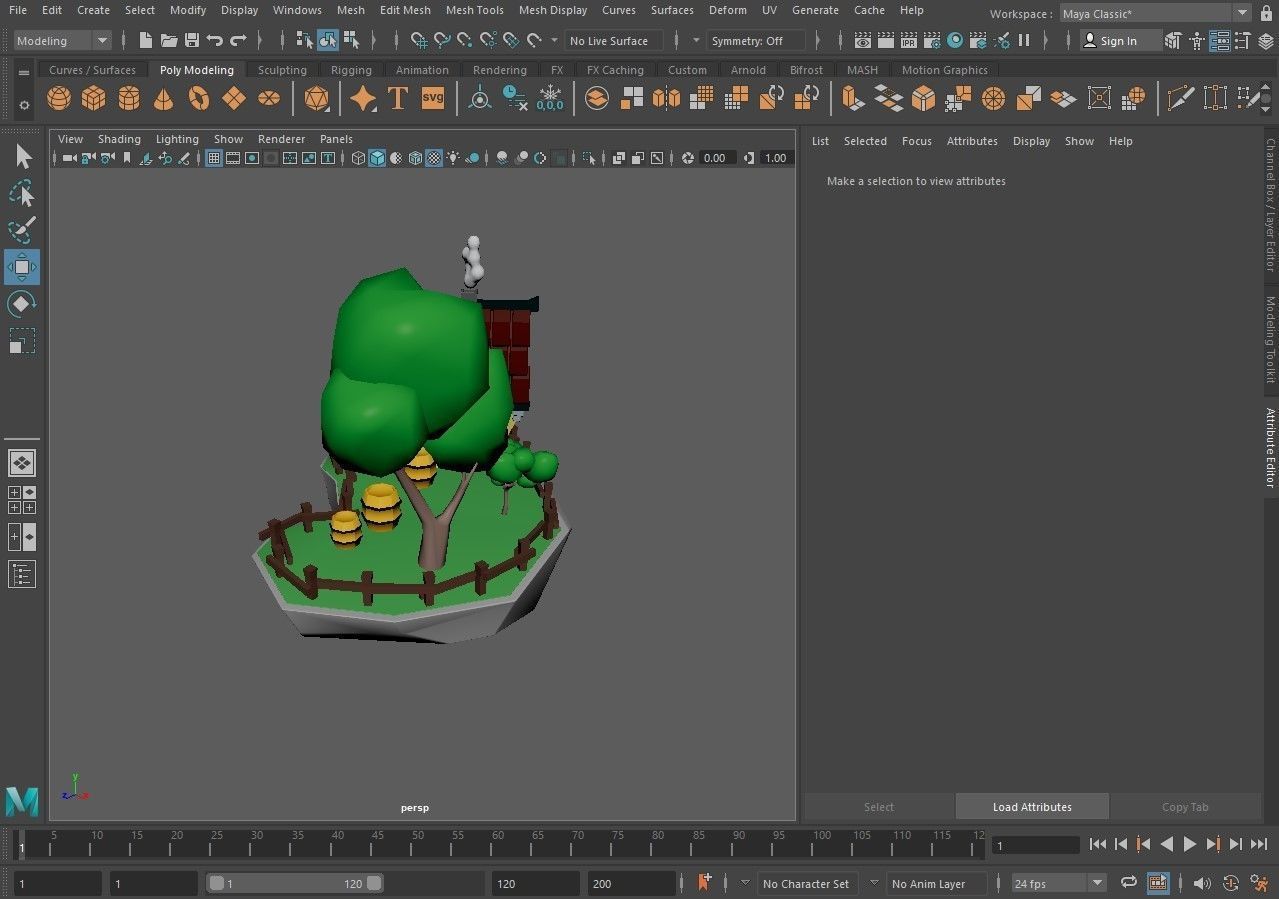Open the Modeling Toolkit side tab
Screen dimensions: 1279x899
coord(1270,339)
